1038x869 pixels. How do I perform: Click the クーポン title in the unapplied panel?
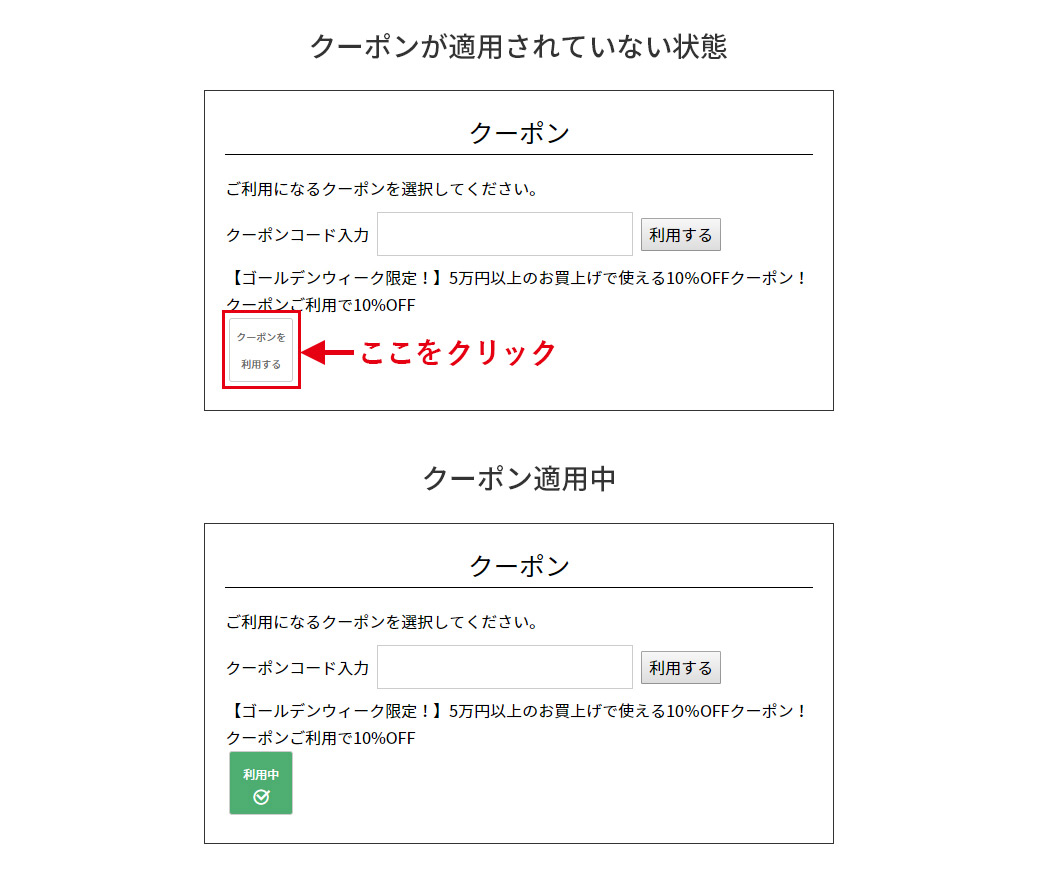[519, 133]
